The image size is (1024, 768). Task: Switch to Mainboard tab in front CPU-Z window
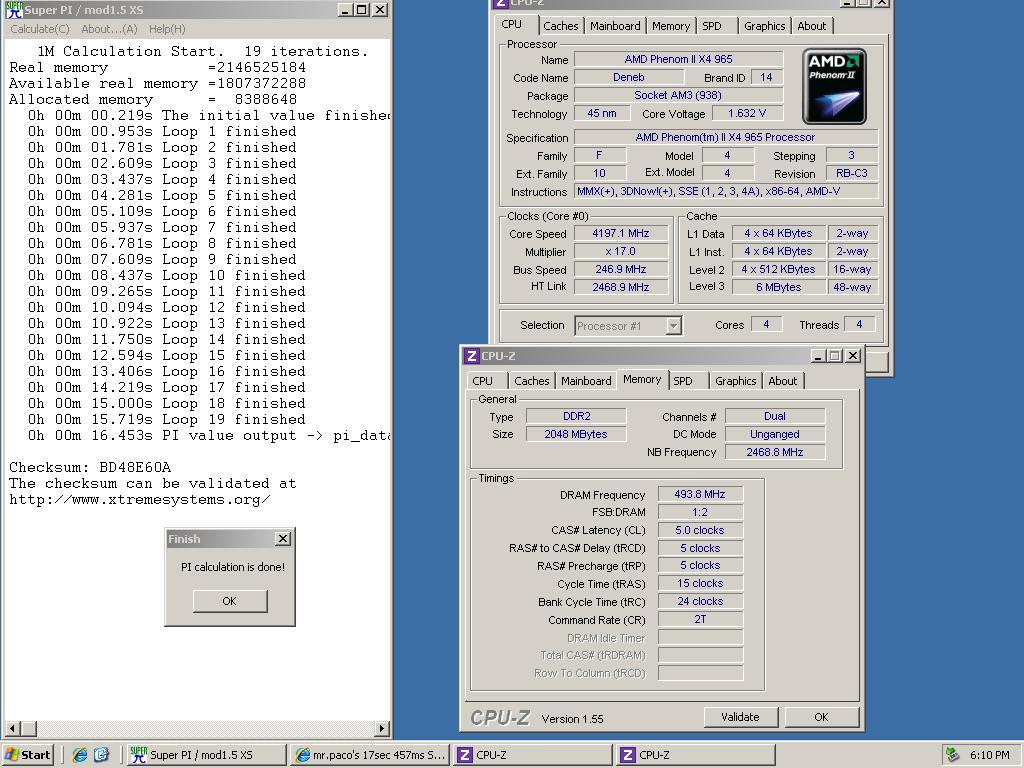[586, 381]
